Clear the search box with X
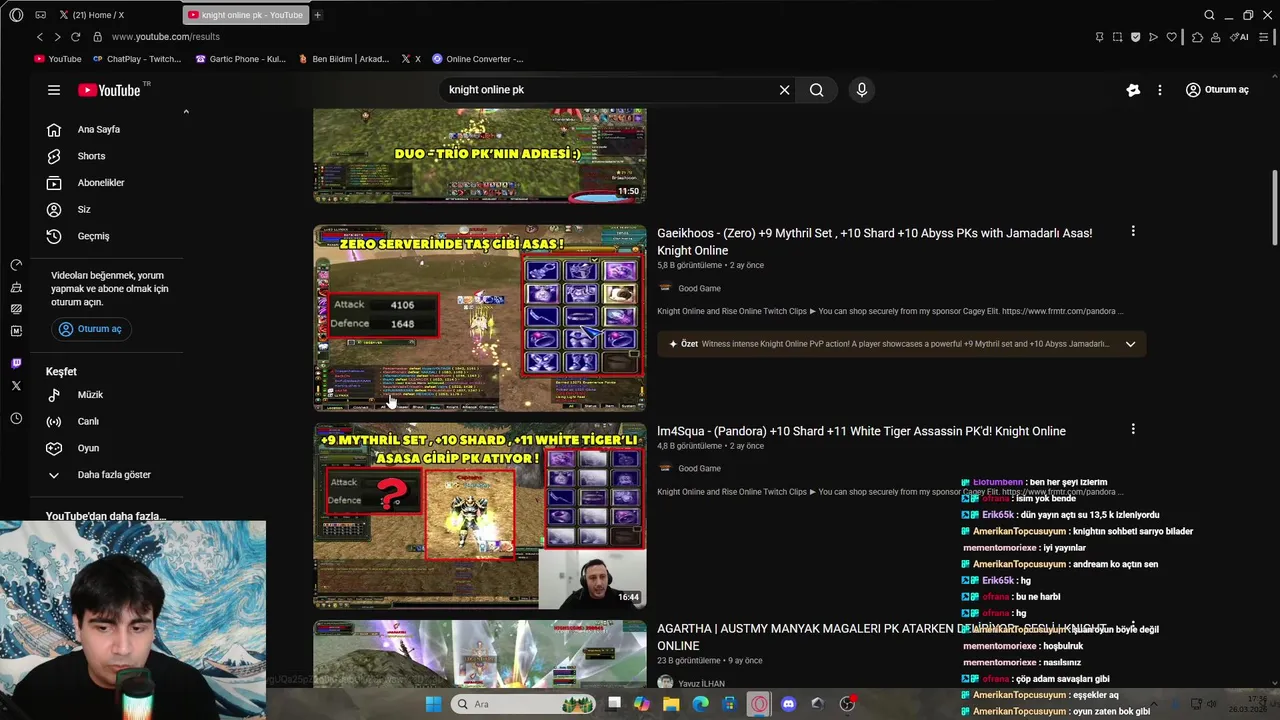Image resolution: width=1280 pixels, height=720 pixels. tap(784, 90)
